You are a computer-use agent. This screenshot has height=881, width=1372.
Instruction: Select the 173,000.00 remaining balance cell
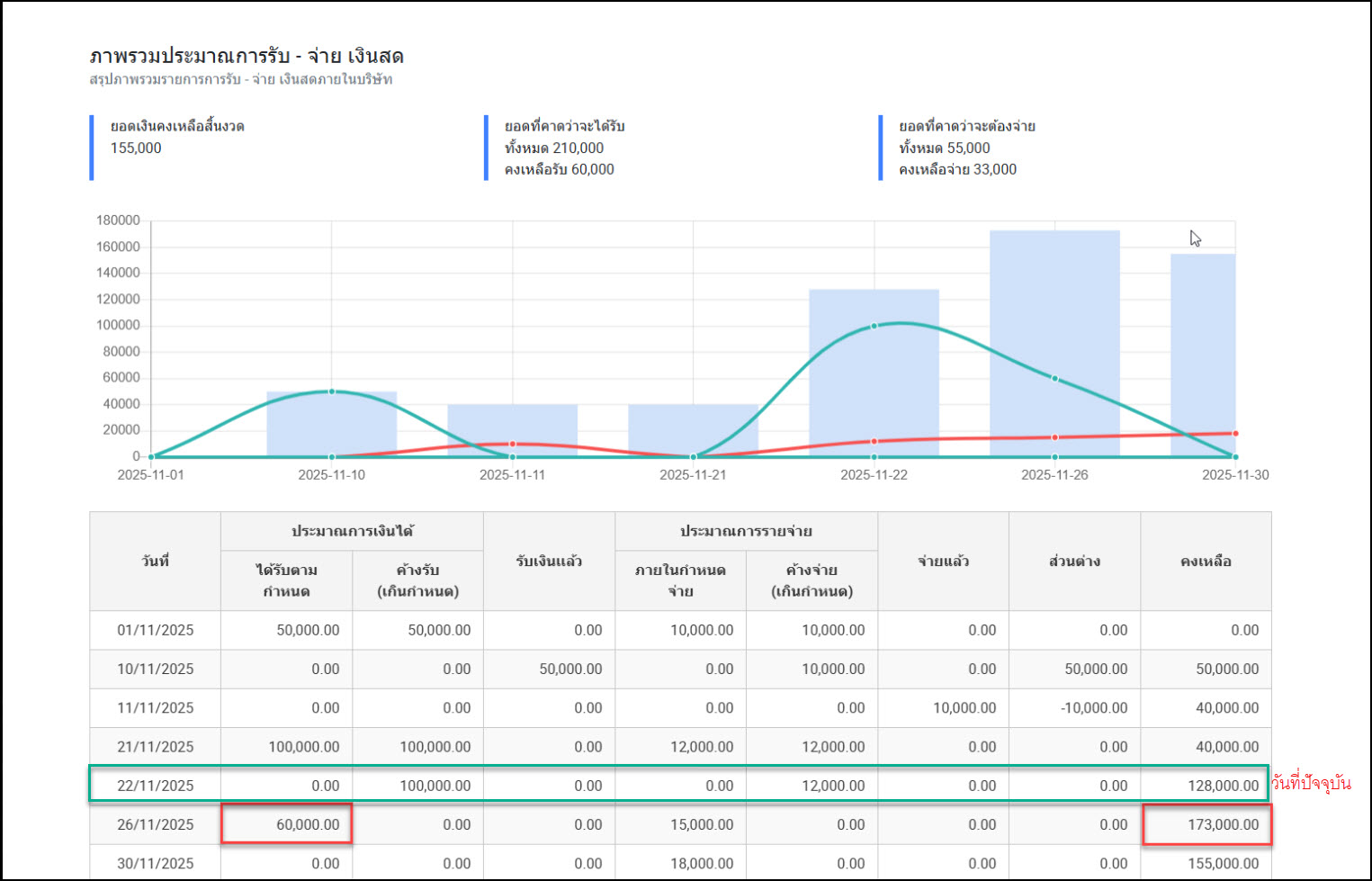(x=1206, y=824)
